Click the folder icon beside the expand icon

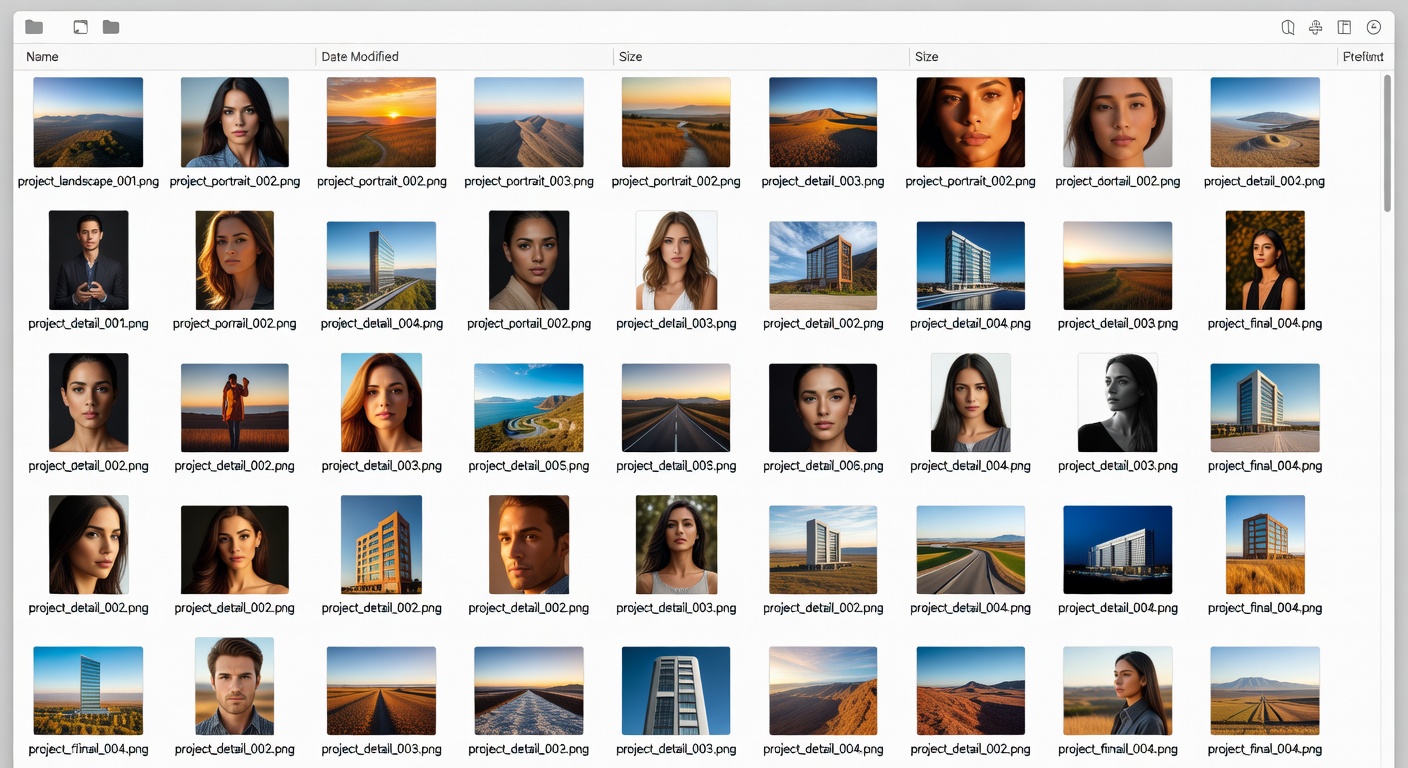111,27
